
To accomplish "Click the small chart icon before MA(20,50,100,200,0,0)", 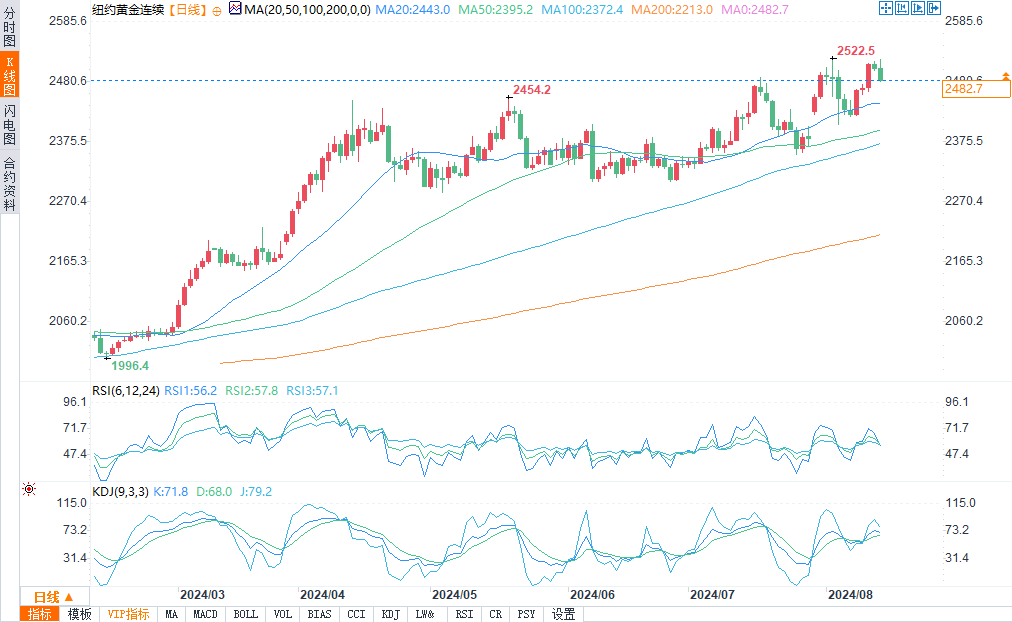I will [x=235, y=8].
